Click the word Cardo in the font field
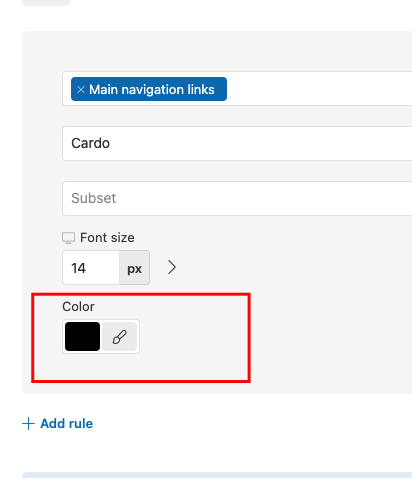The height and width of the screenshot is (478, 412). click(90, 143)
